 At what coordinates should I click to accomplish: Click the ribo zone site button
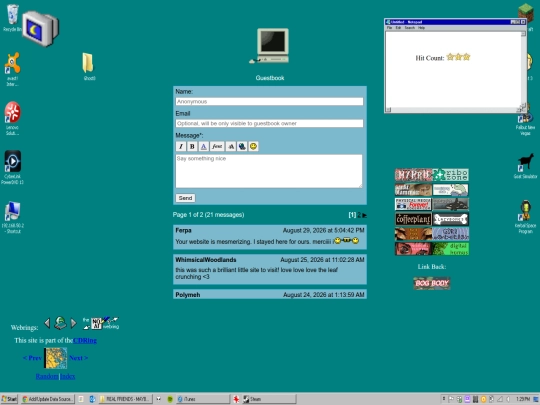pos(450,175)
